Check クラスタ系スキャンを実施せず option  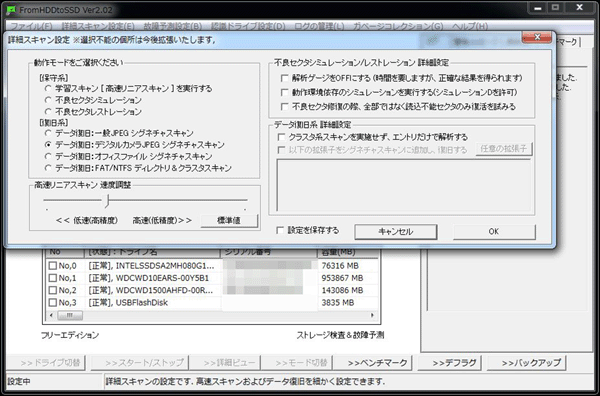click(281, 137)
